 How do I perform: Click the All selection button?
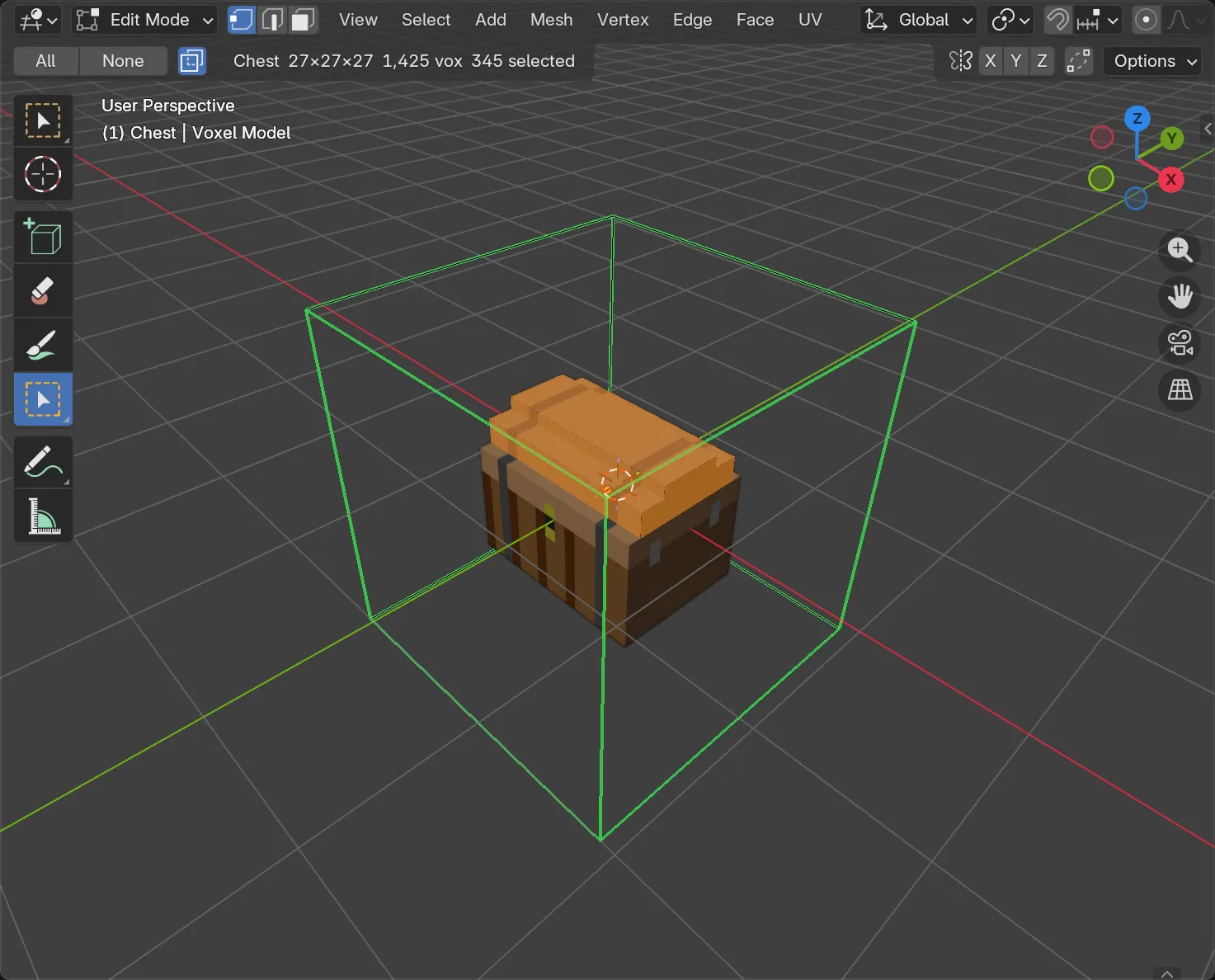point(46,61)
